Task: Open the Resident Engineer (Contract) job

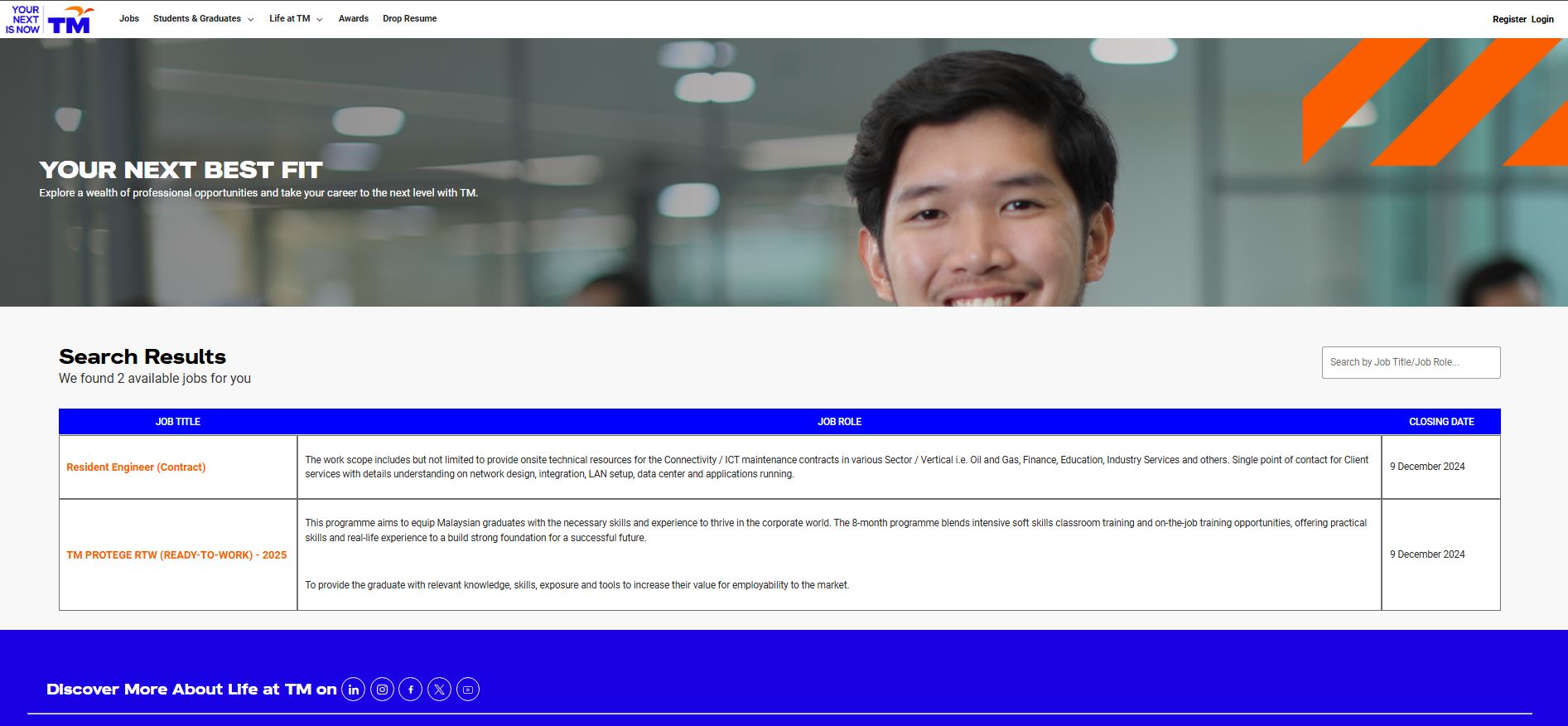Action: click(x=136, y=467)
